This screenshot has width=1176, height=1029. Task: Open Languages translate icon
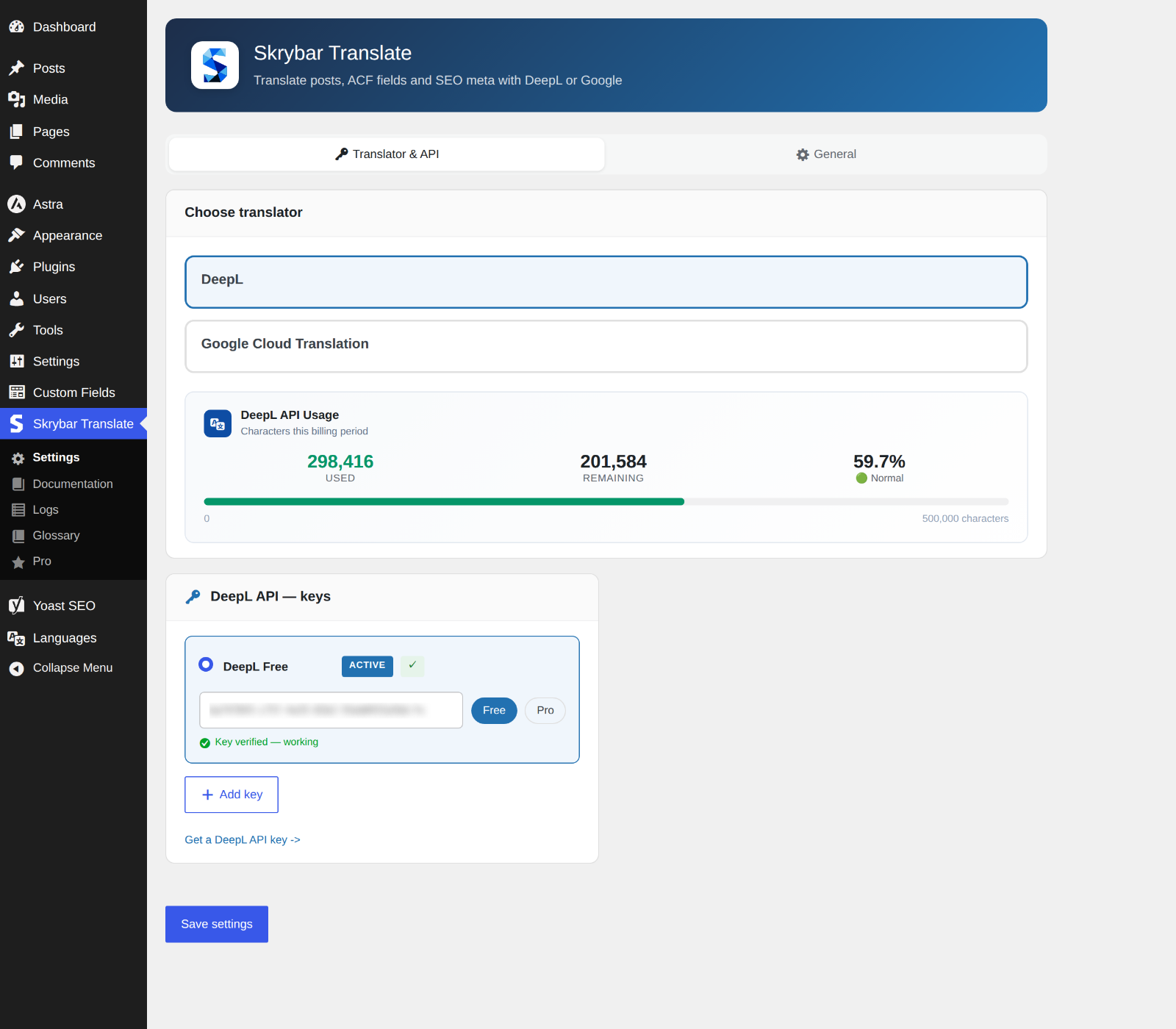coord(16,638)
